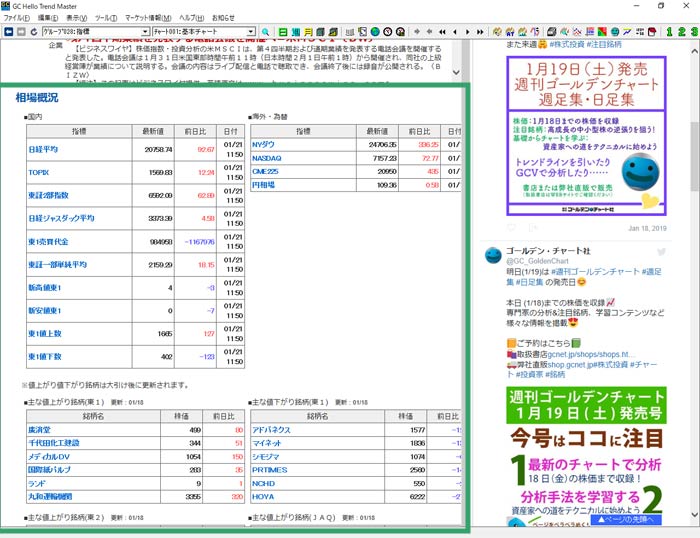Click the stacked windows toolbar icon
This screenshot has height=538, width=700.
click(x=552, y=32)
